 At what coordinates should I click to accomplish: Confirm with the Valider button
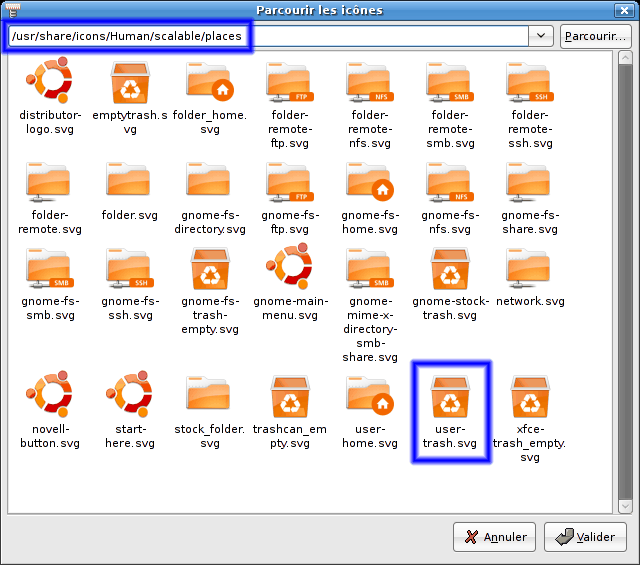[585, 537]
